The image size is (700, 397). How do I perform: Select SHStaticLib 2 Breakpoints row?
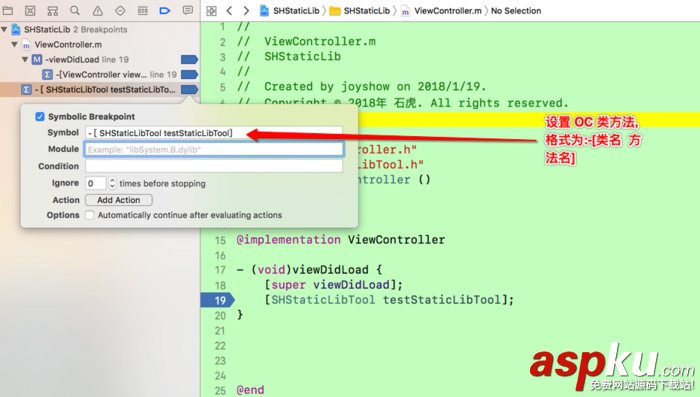pos(99,29)
